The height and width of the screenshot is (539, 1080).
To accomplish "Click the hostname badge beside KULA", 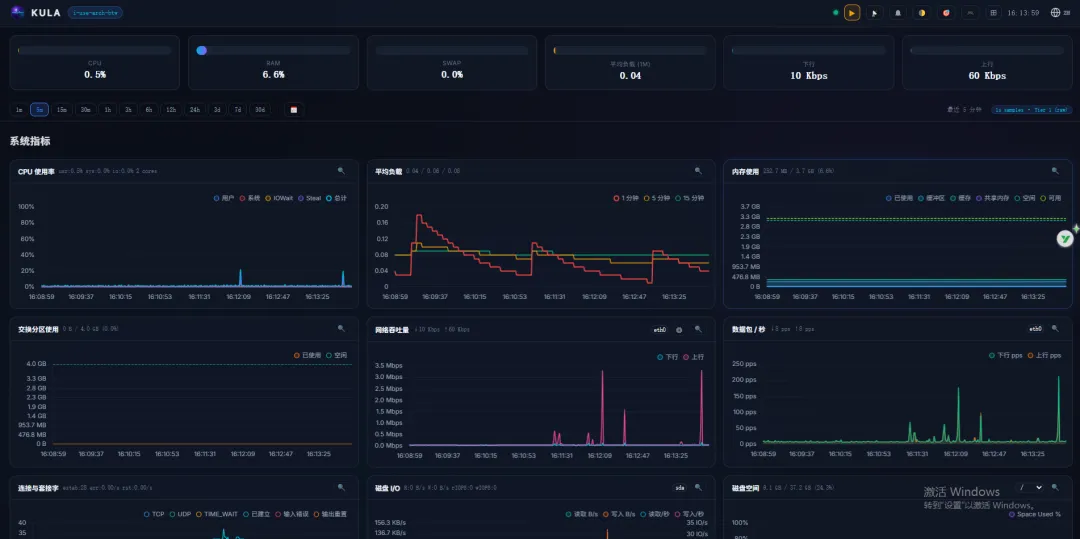I will [95, 12].
